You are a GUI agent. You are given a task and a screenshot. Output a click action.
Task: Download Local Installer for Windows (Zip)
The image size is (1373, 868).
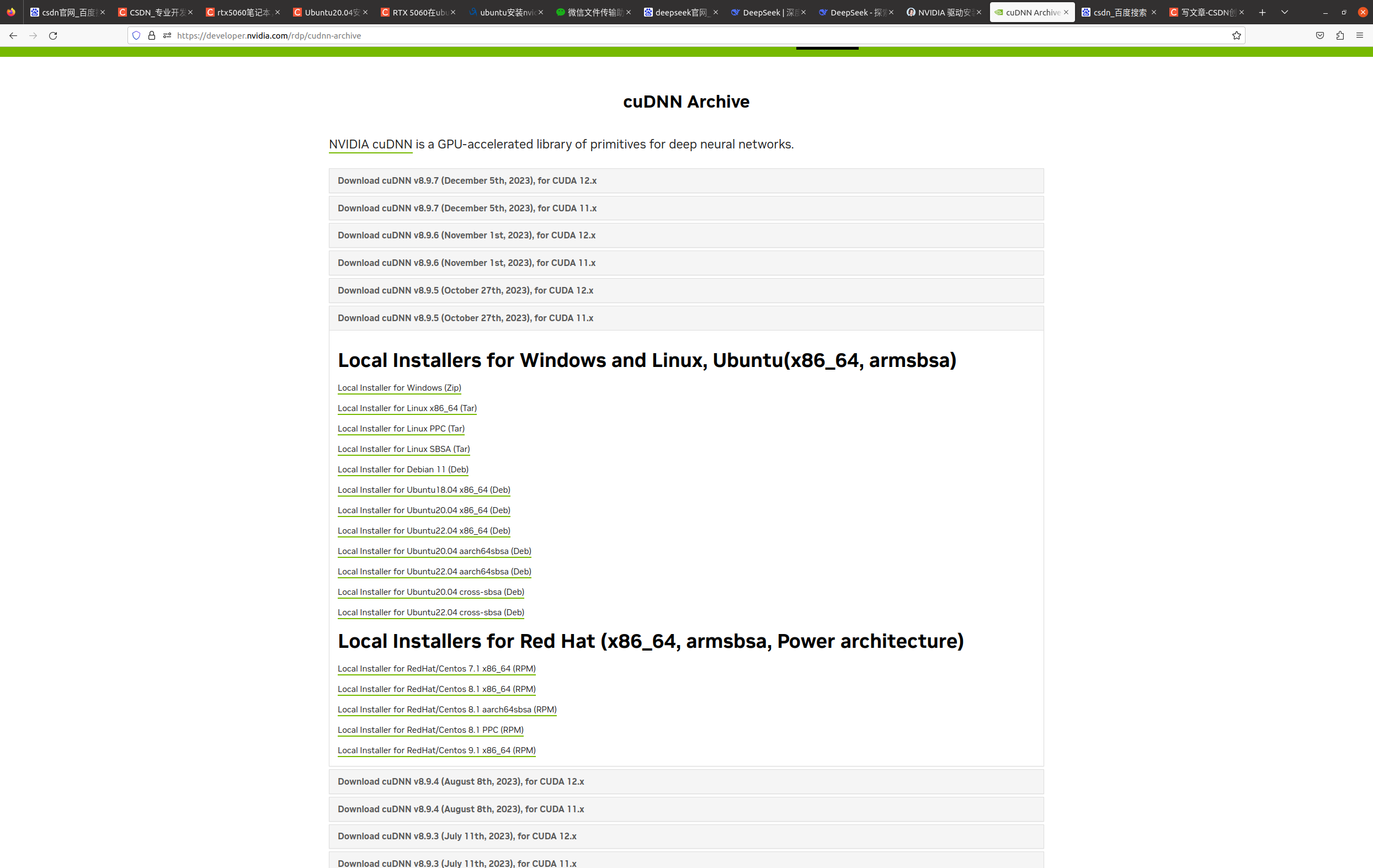click(399, 388)
